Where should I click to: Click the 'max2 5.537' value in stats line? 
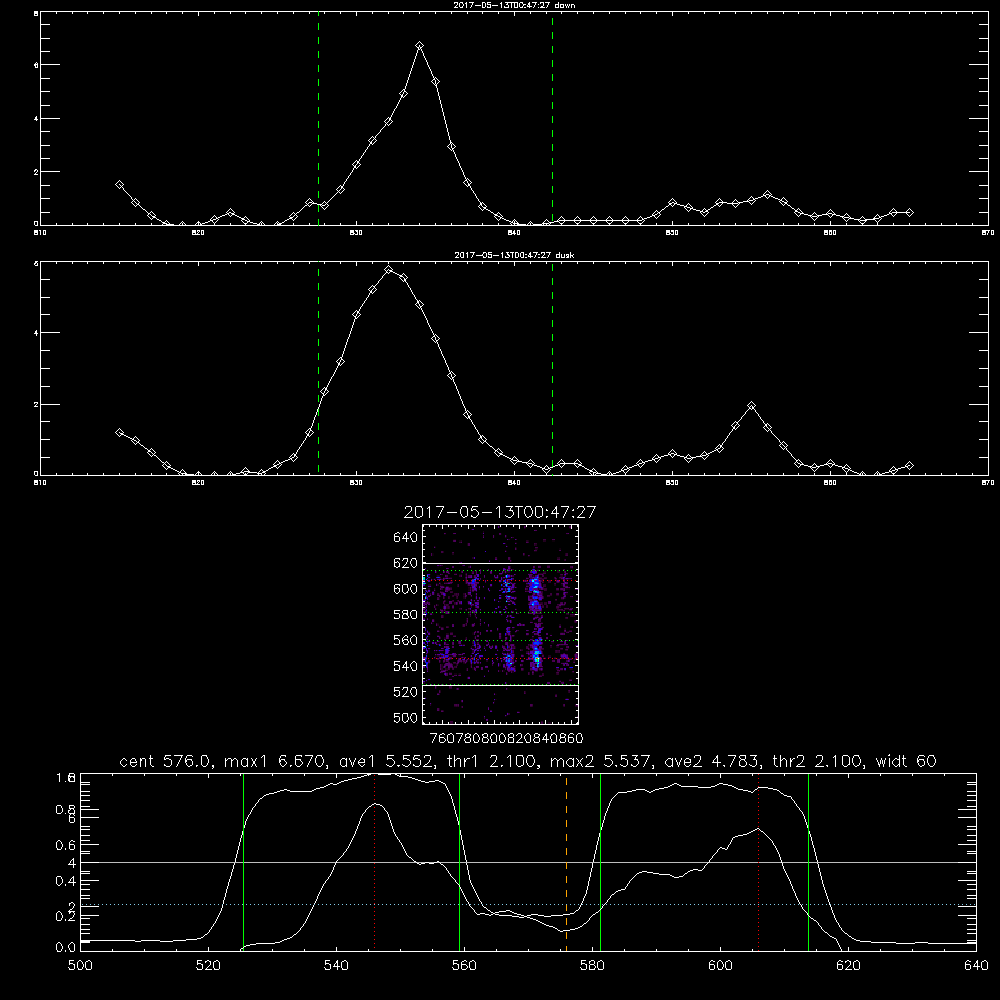pyautogui.click(x=601, y=761)
